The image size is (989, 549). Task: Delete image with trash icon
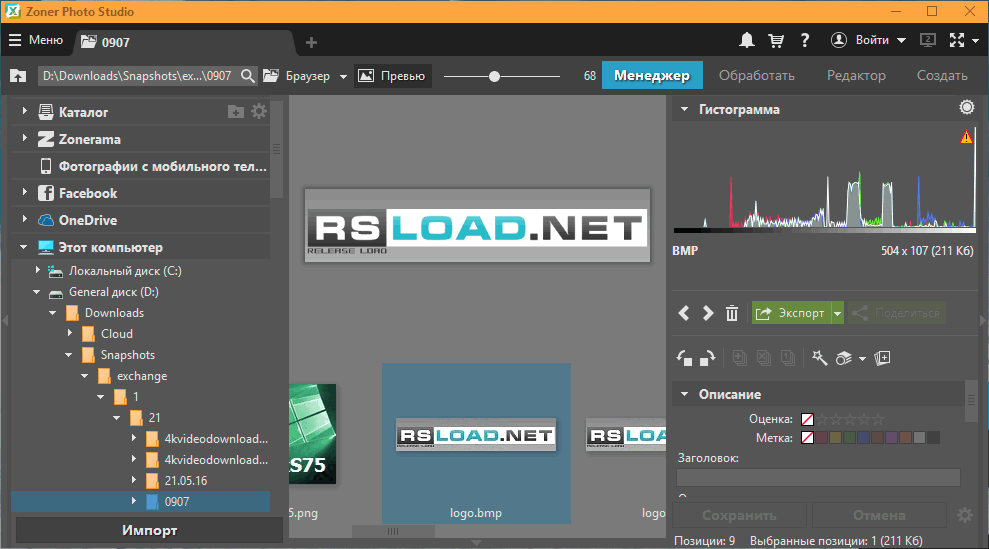(732, 313)
